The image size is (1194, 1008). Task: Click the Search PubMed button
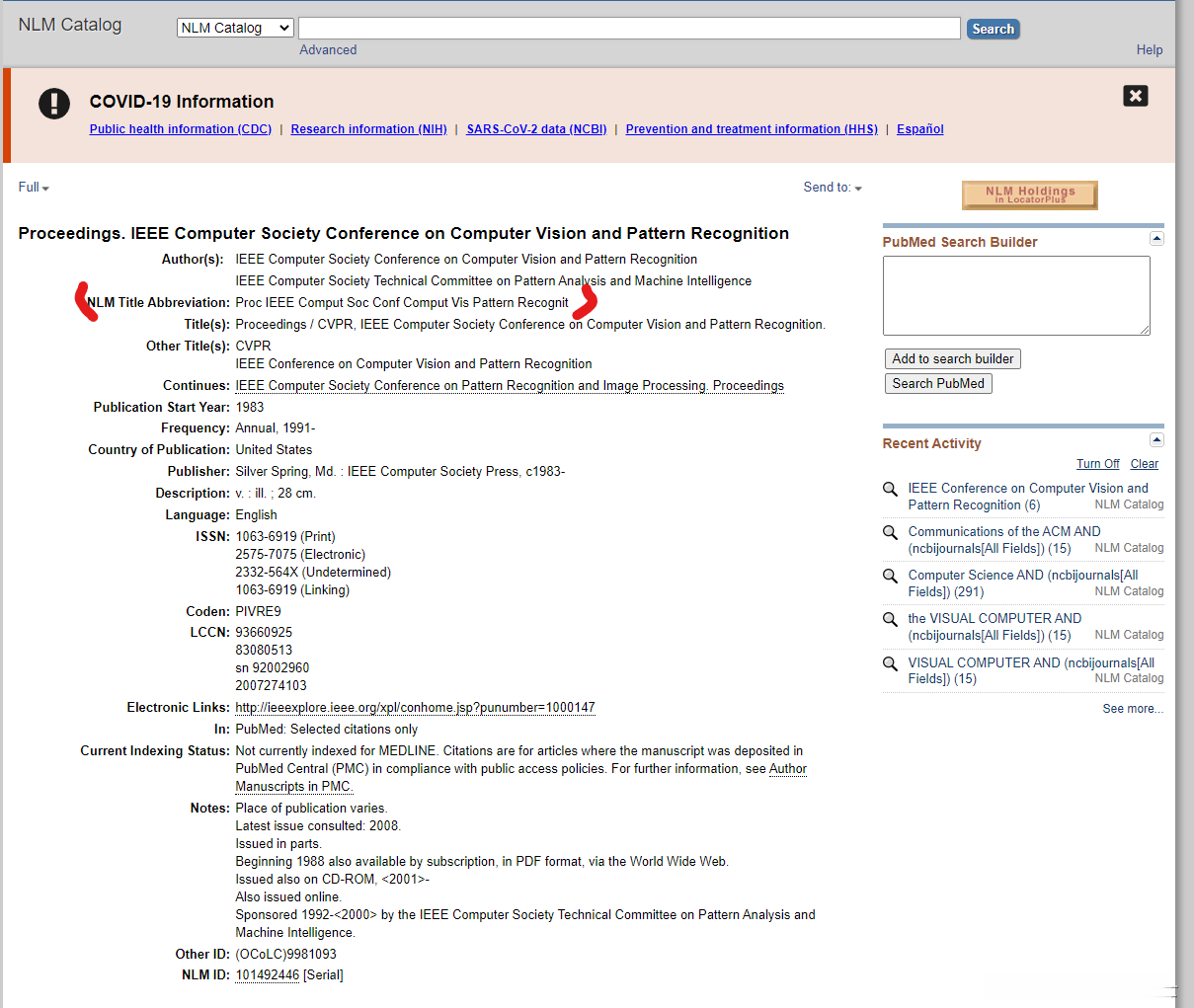click(938, 383)
